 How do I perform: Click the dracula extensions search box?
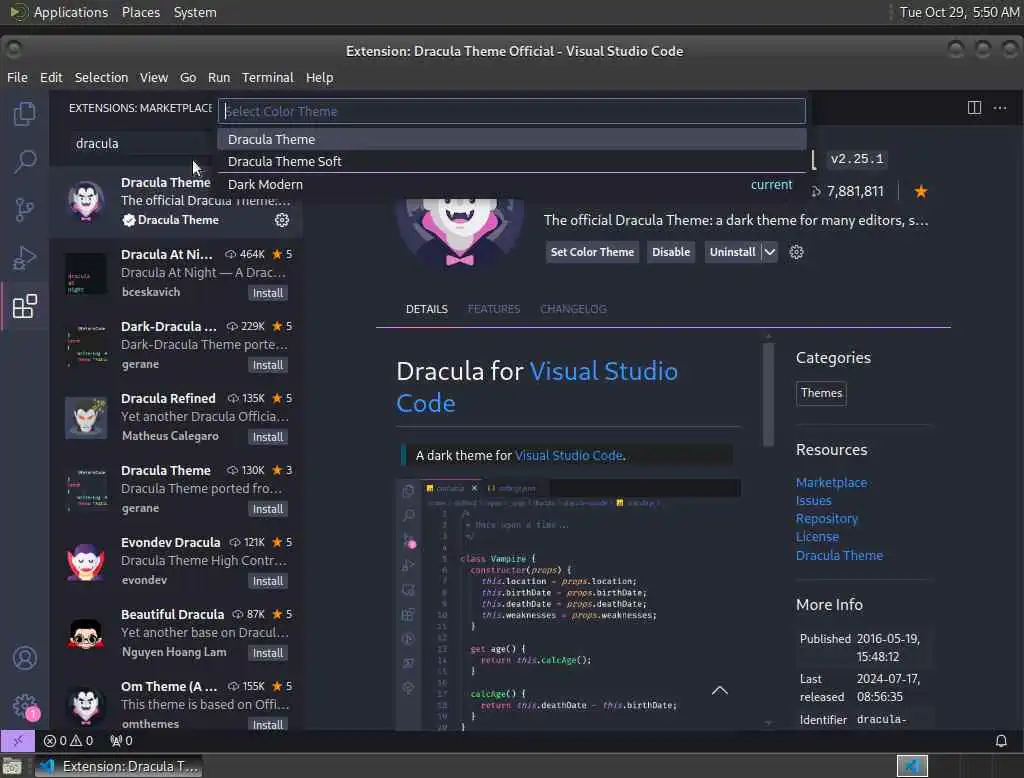140,143
